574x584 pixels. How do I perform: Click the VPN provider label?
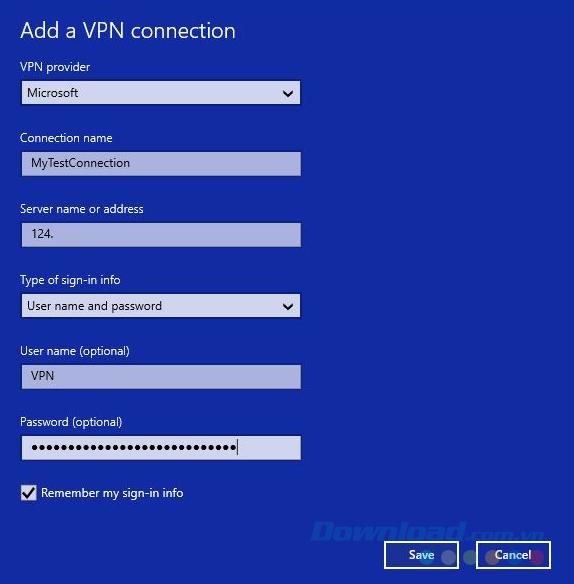(55, 67)
